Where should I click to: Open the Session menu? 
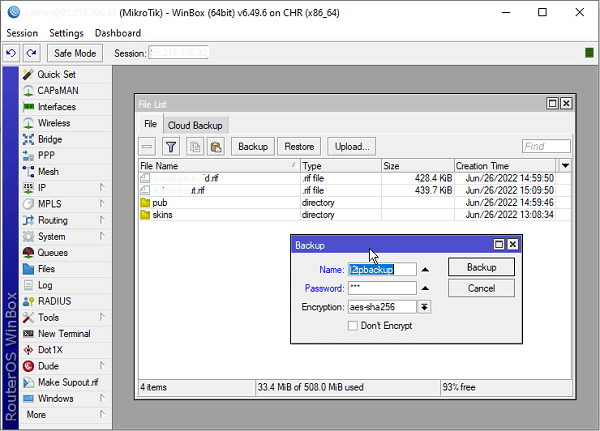click(22, 33)
